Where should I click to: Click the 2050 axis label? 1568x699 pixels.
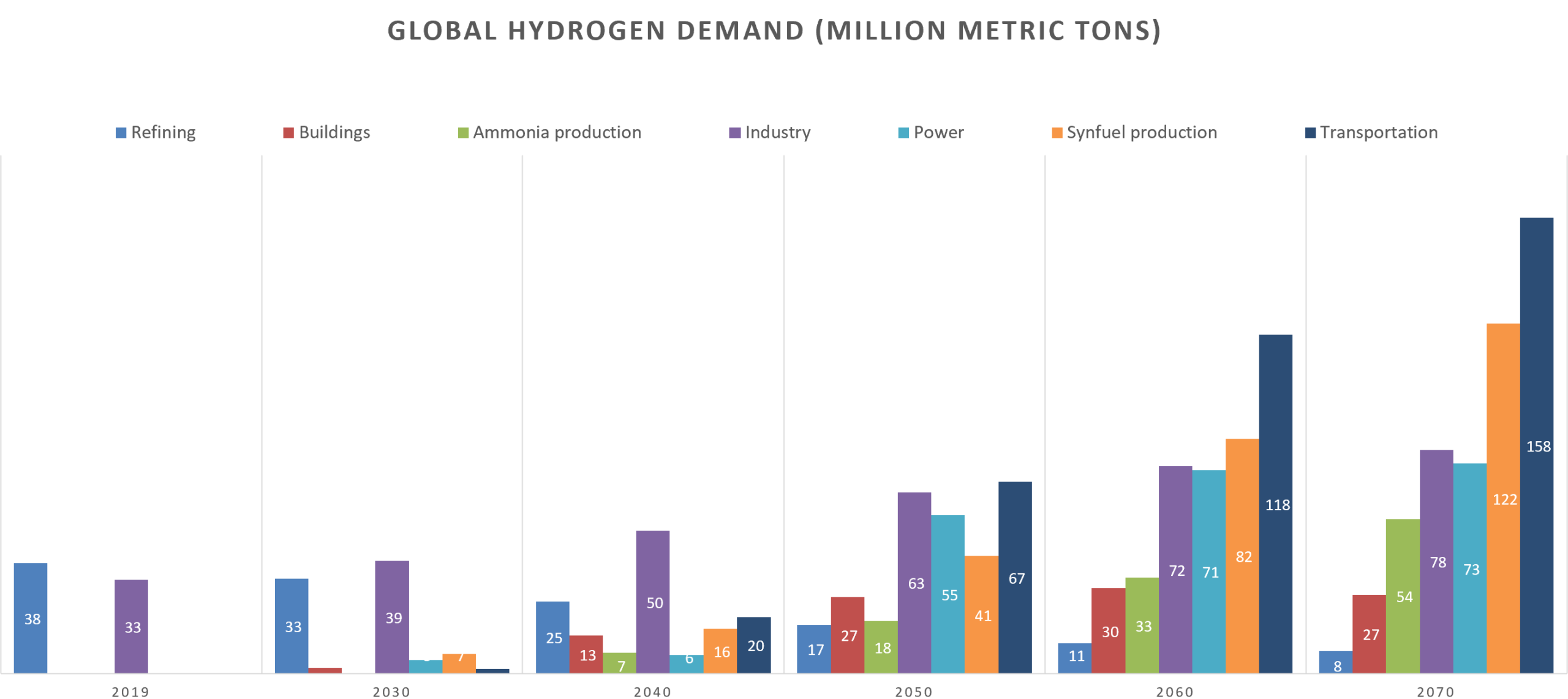pos(914,692)
